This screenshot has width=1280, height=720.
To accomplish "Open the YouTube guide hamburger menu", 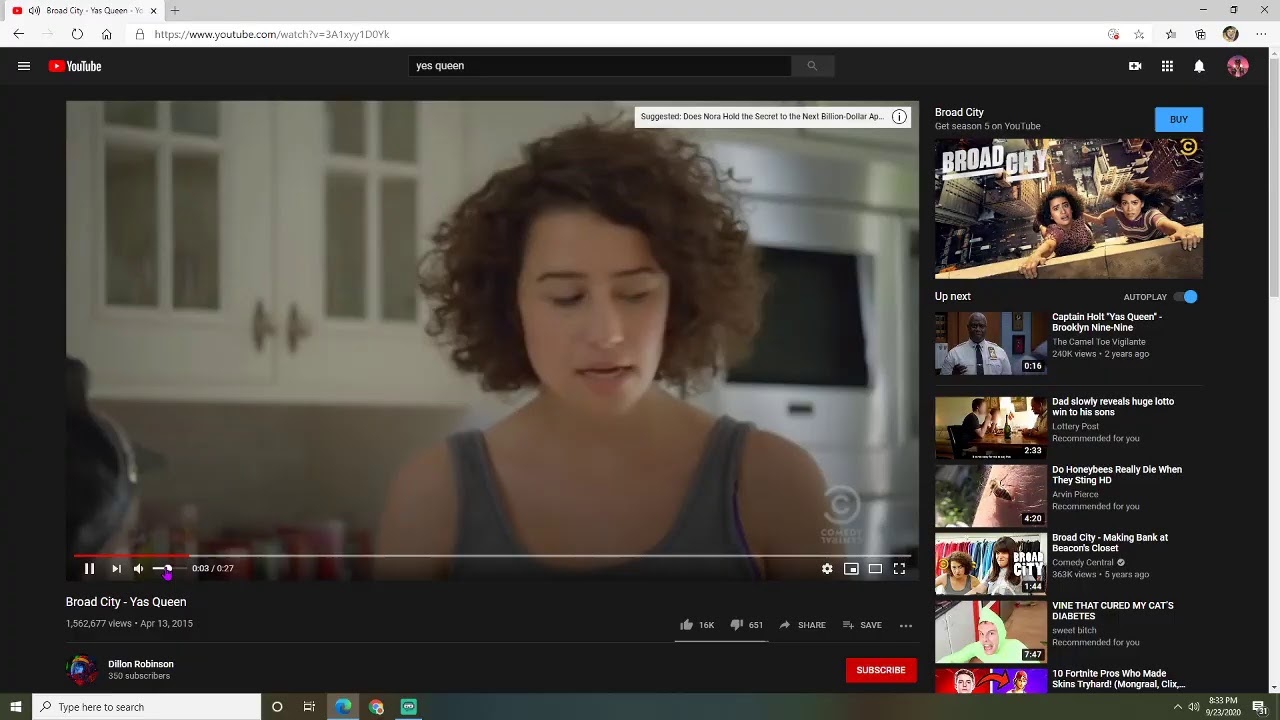I will 24,66.
